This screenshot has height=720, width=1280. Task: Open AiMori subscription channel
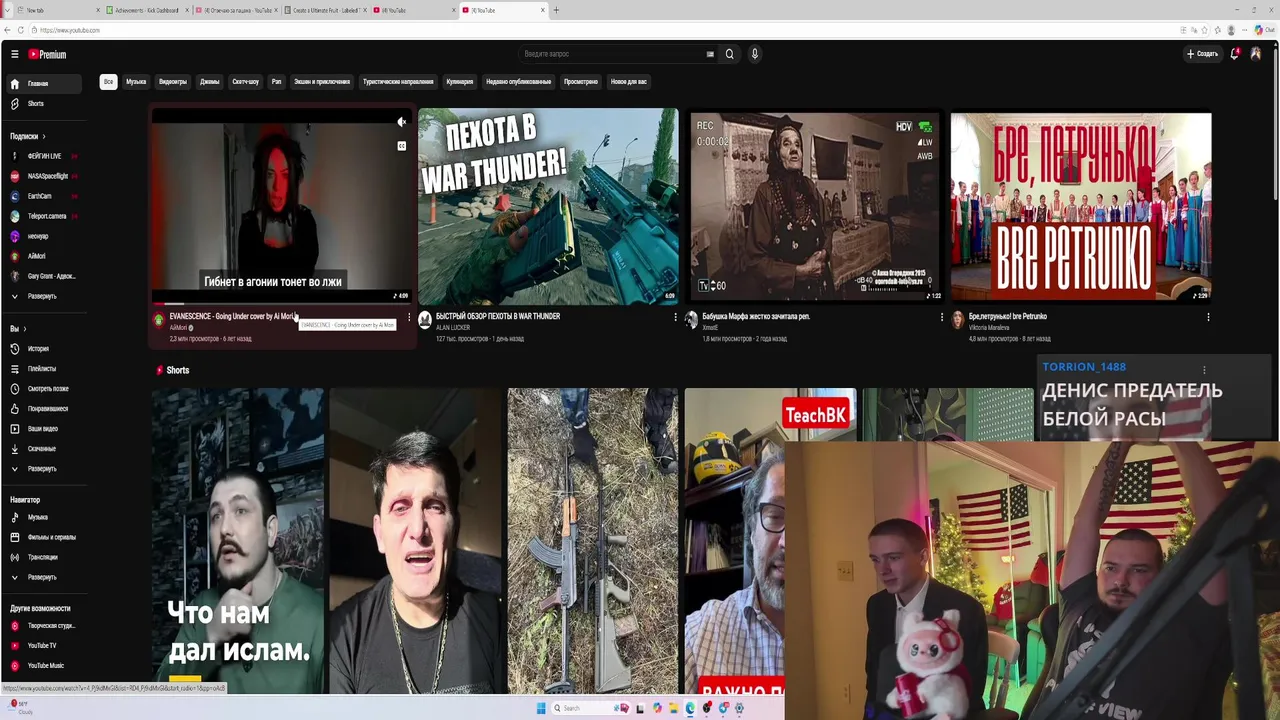pyautogui.click(x=42, y=256)
